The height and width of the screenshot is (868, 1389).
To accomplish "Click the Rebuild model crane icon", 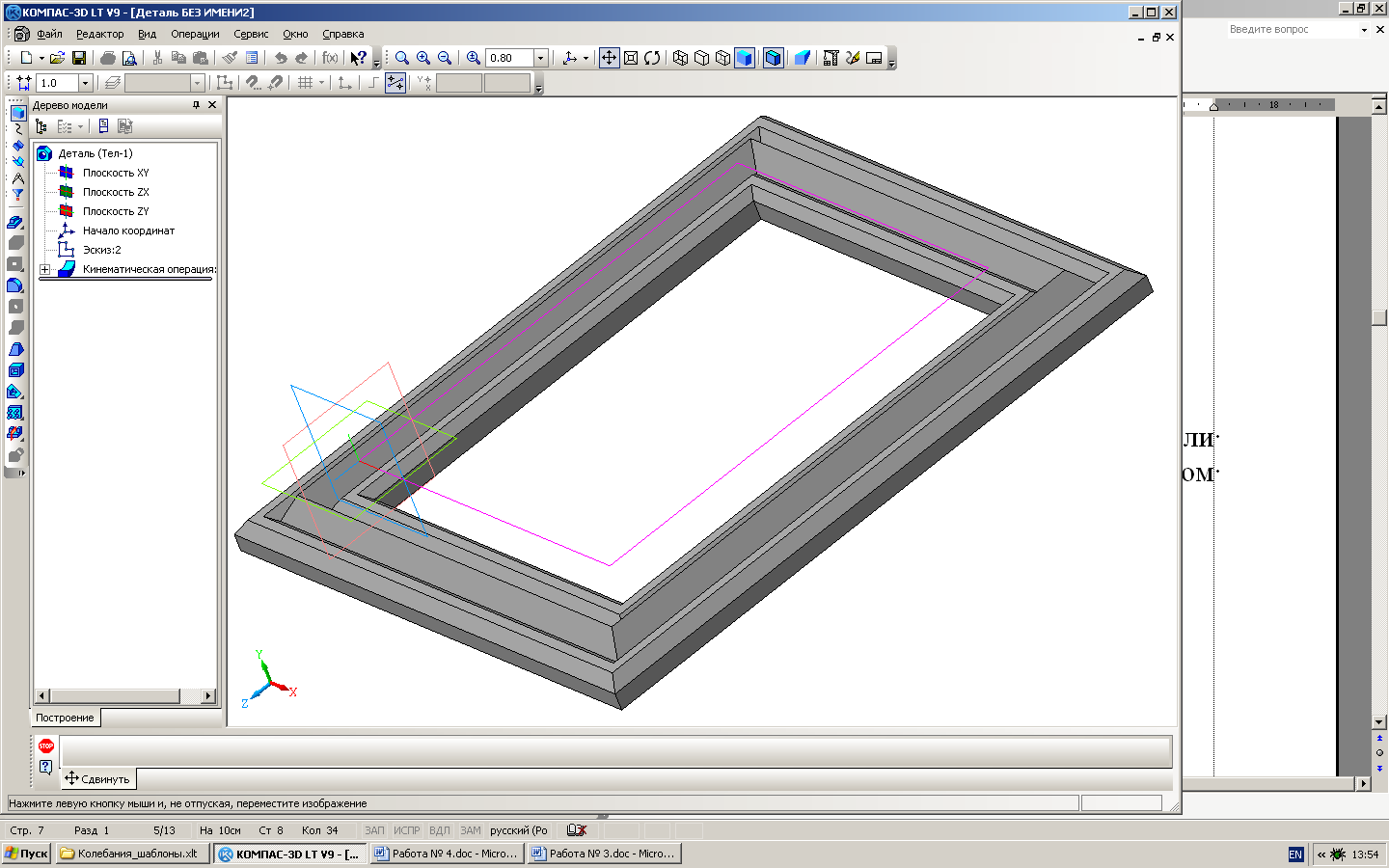I will click(831, 58).
